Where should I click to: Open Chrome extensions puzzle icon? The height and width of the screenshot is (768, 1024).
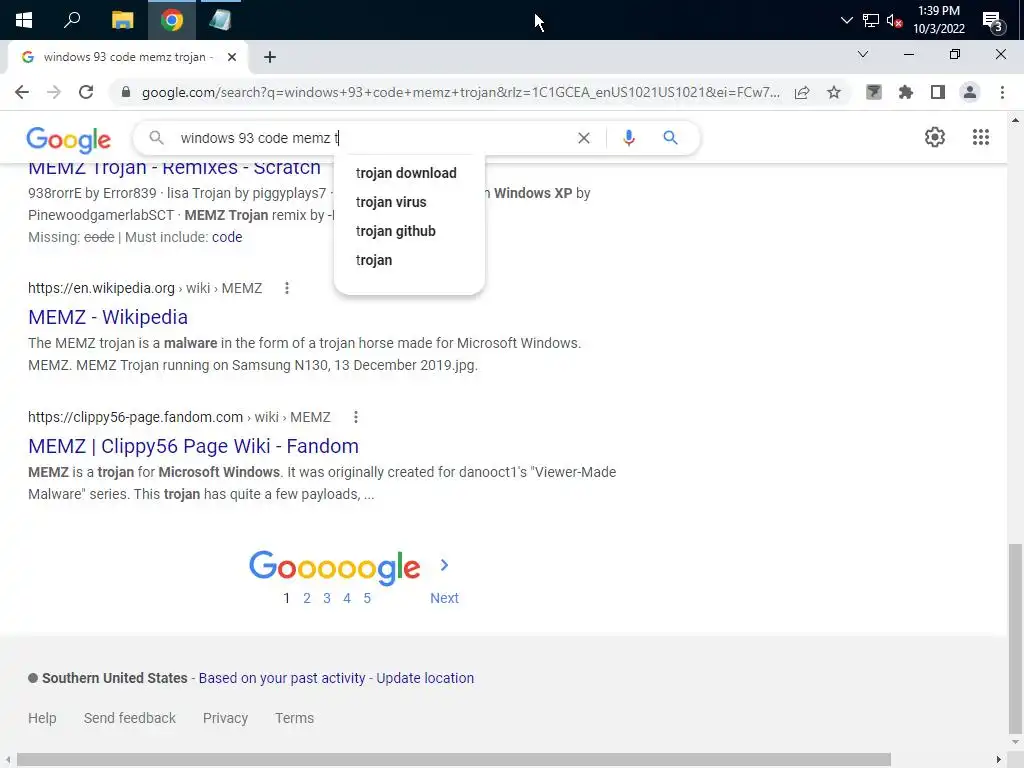tap(905, 92)
